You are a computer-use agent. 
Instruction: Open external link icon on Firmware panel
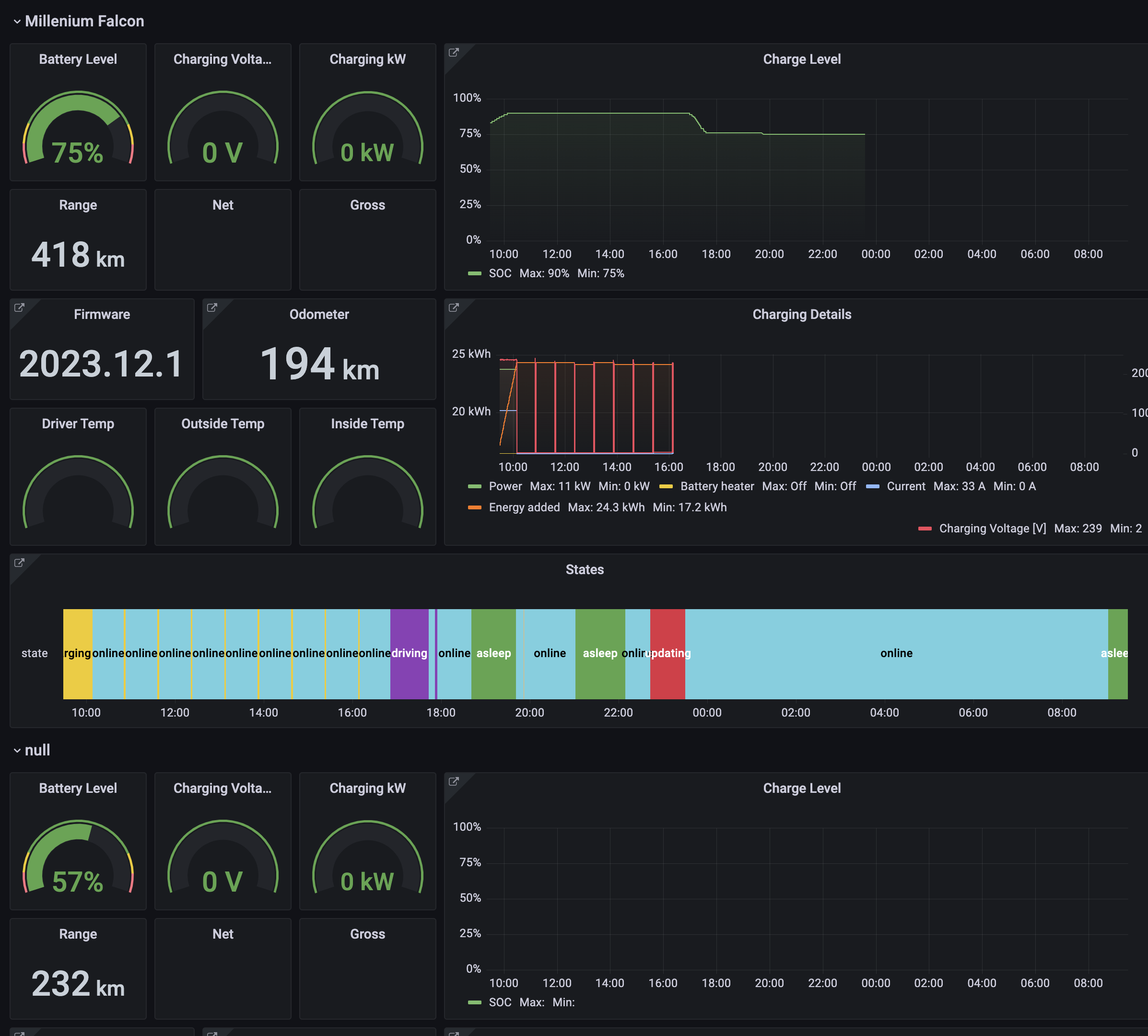pos(19,307)
